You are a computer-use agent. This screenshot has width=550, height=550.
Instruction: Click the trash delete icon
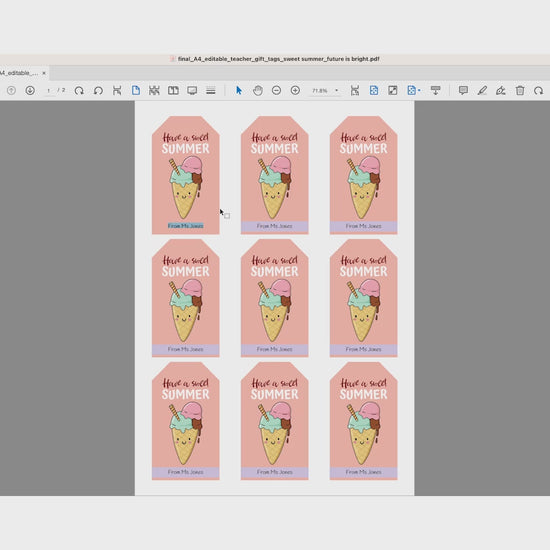tap(520, 90)
